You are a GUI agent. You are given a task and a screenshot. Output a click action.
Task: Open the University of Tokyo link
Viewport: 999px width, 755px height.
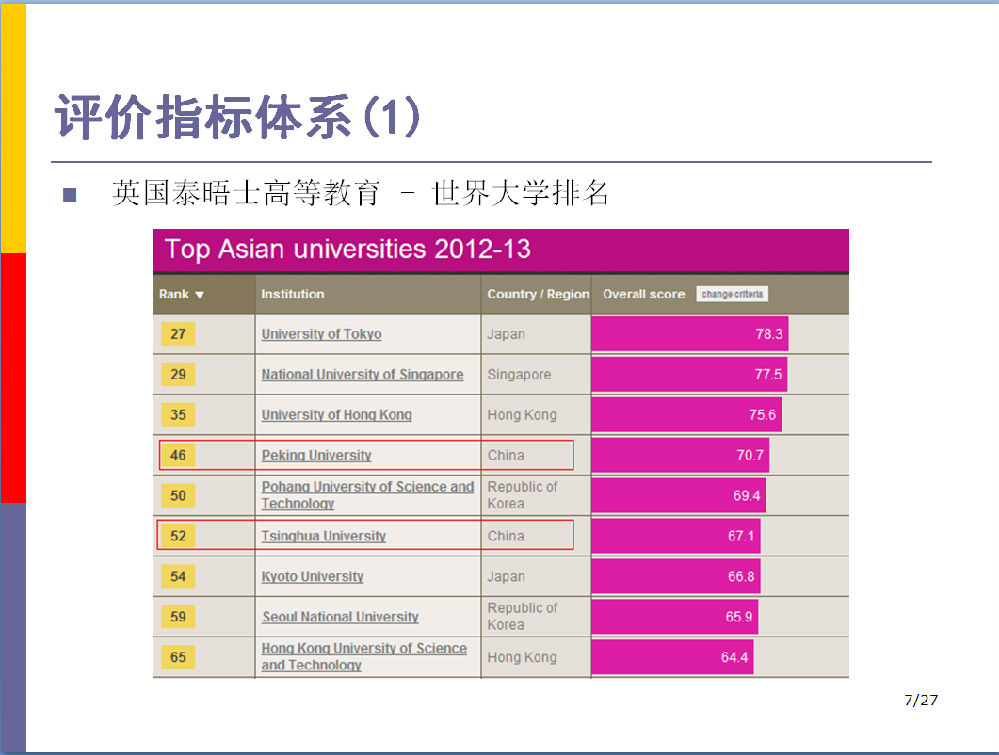point(321,334)
